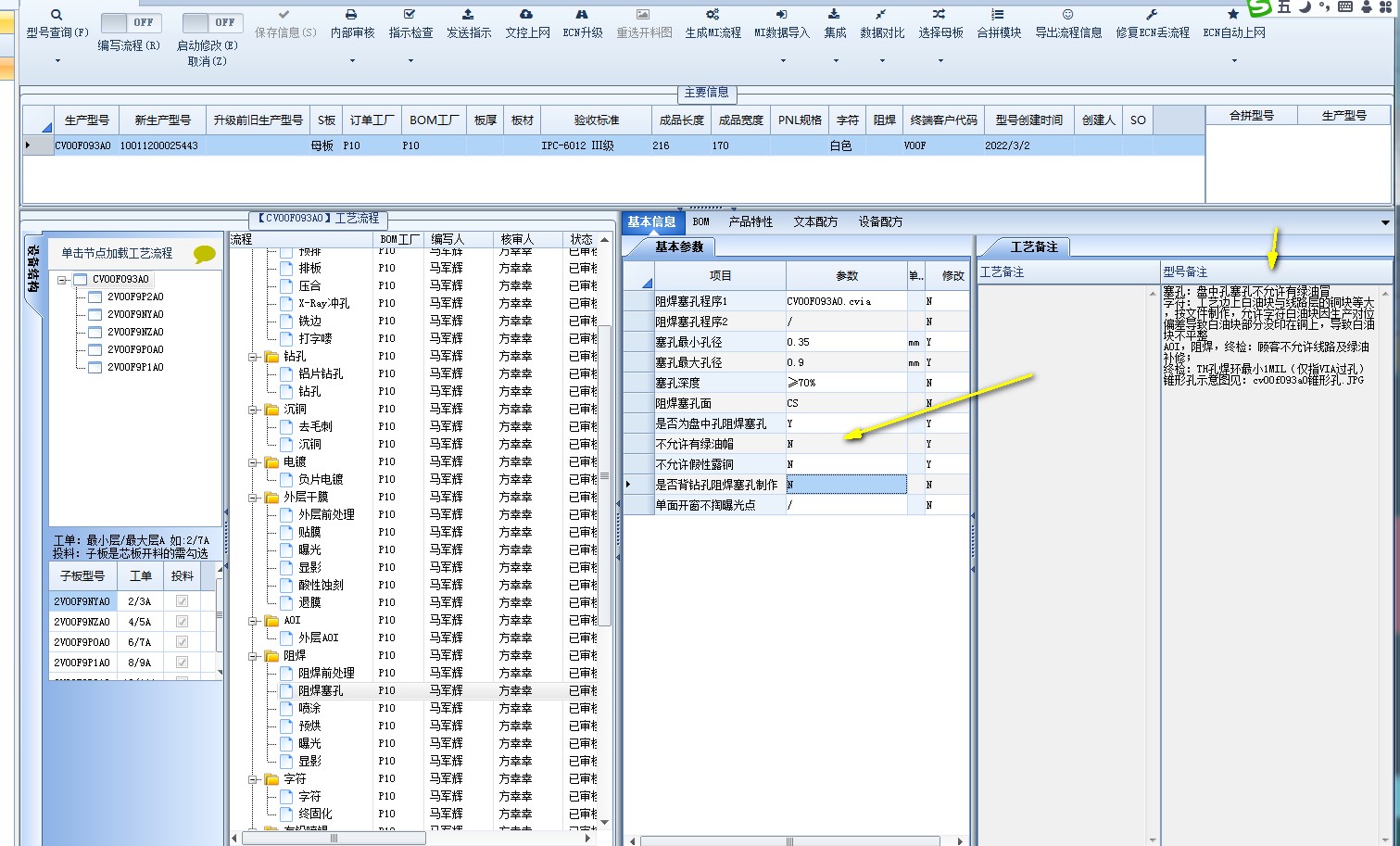Click 重选开料图 image icon

pyautogui.click(x=643, y=15)
